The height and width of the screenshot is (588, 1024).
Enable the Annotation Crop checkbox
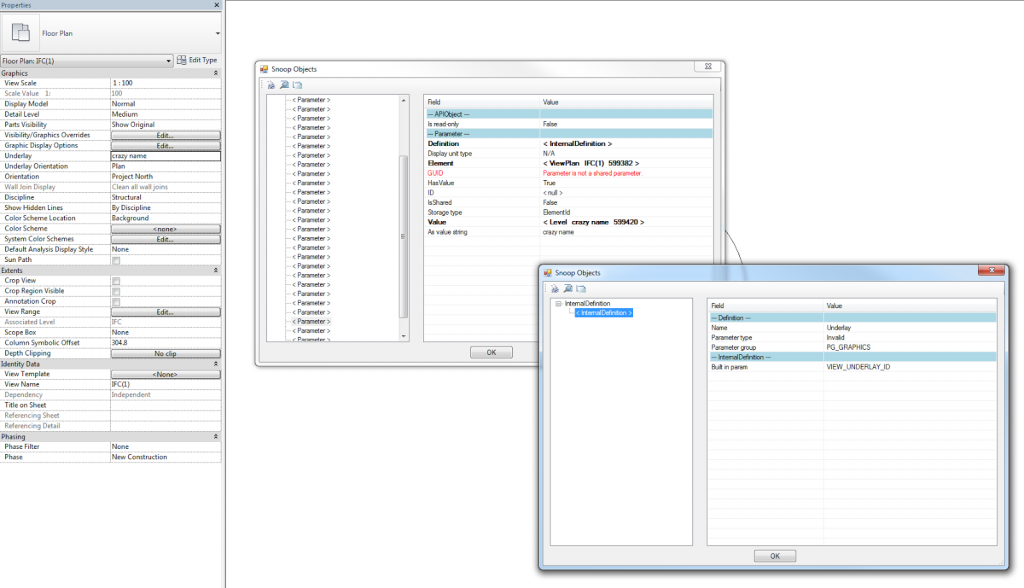tap(116, 301)
